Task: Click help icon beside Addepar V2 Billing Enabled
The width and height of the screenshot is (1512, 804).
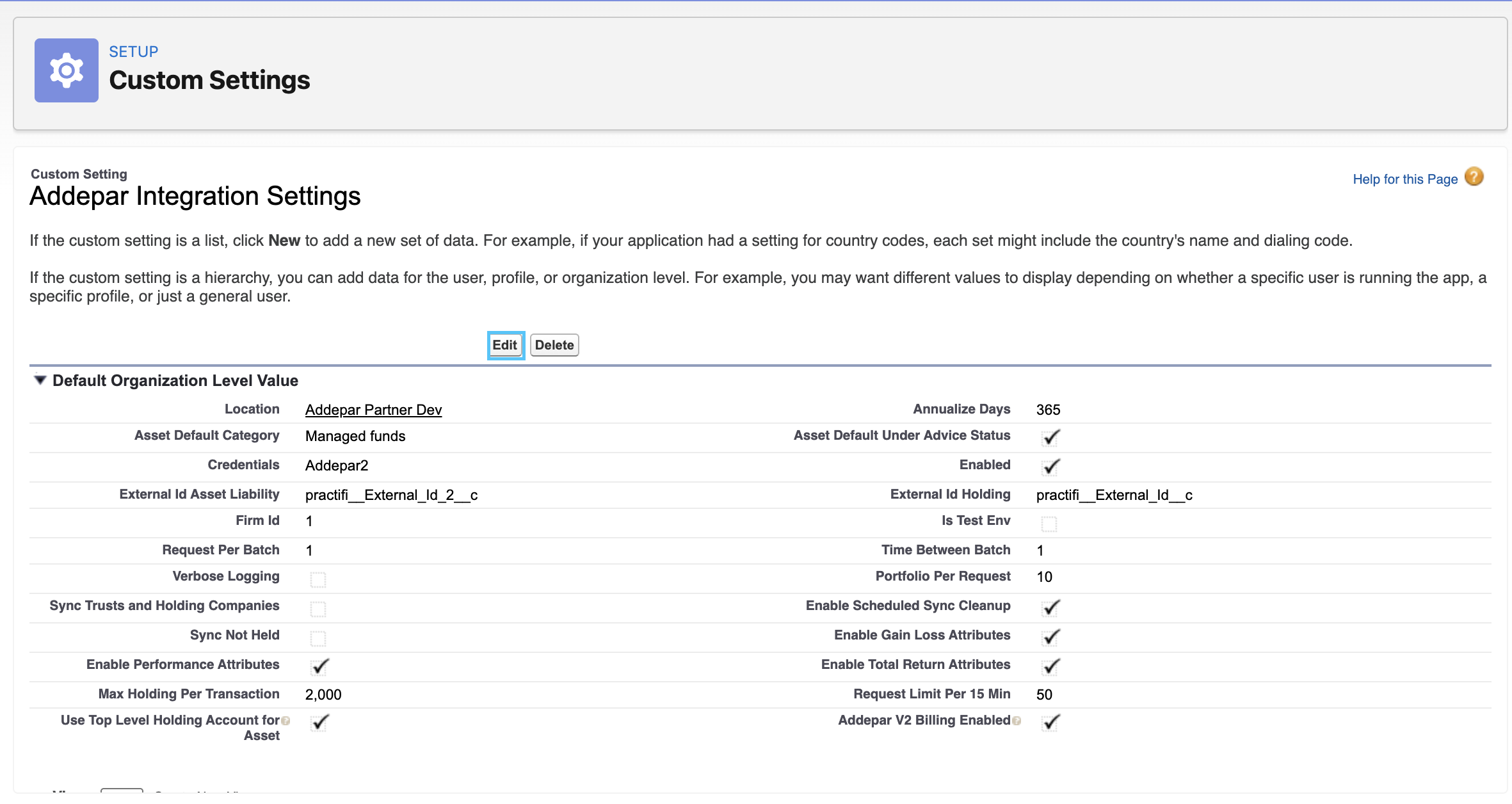Action: point(1017,721)
